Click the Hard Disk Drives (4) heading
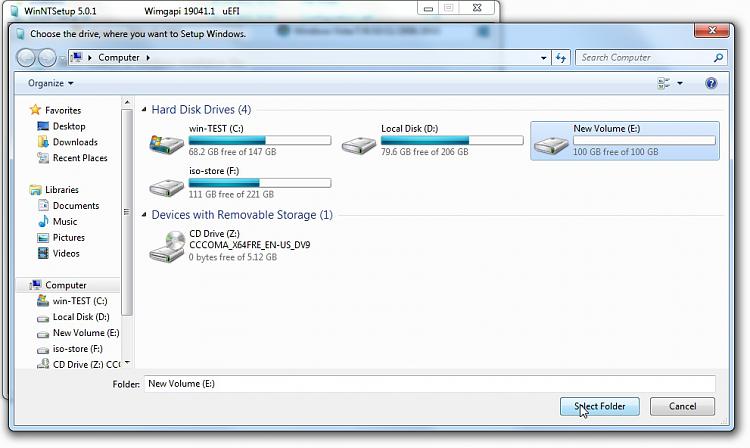The width and height of the screenshot is (750, 448). tap(201, 109)
